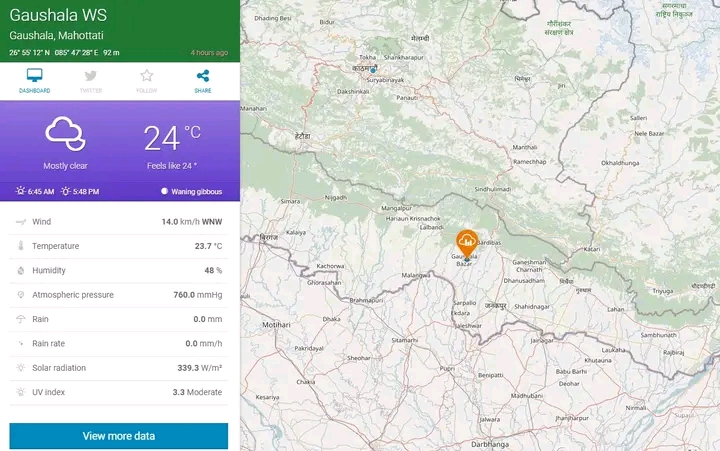Click the thermometer icon beside Temperature

pos(20,246)
